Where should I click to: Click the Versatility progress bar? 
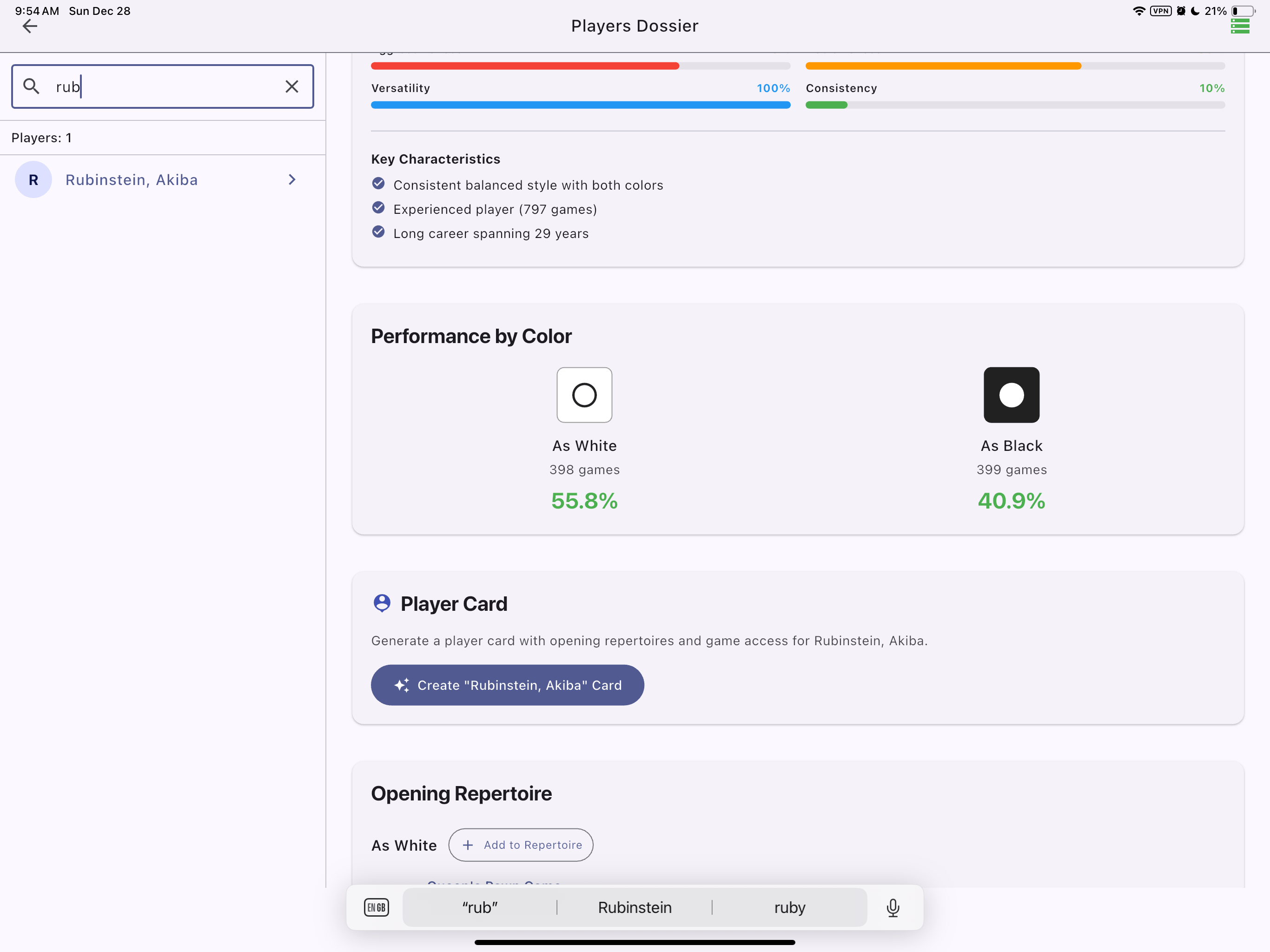point(581,105)
